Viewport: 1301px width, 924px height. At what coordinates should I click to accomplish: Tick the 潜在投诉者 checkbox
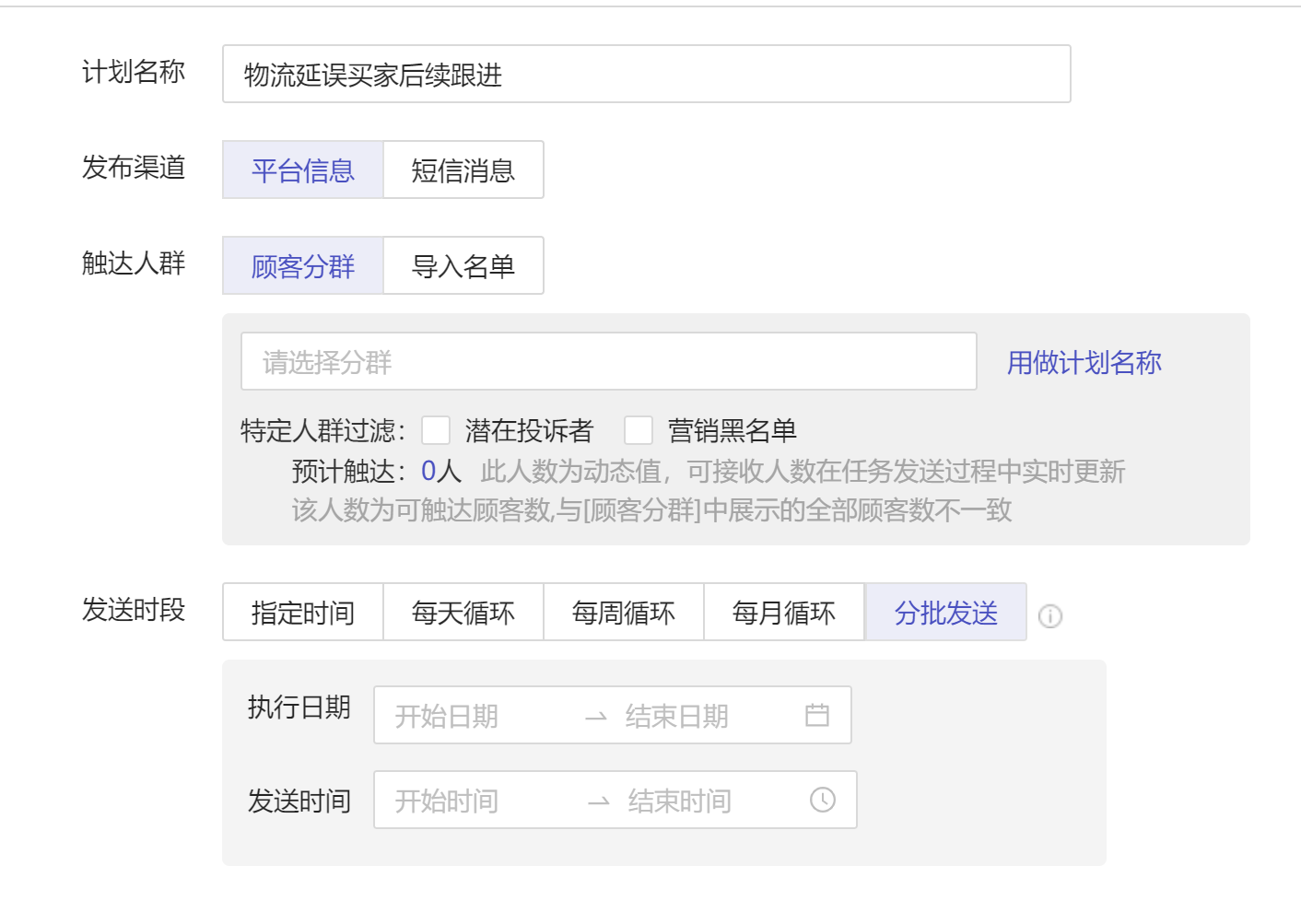[436, 430]
